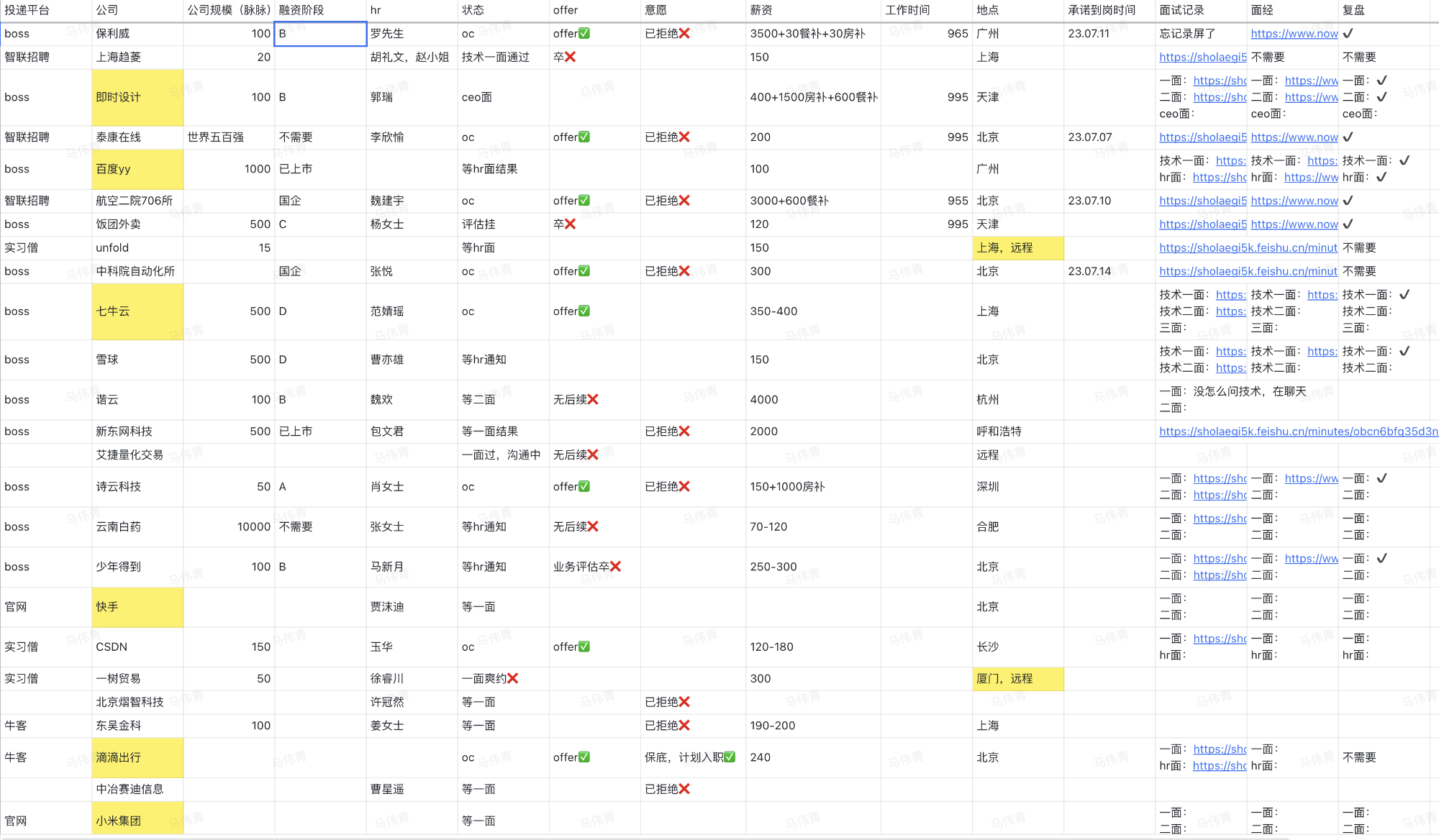Click 复盘 一面 checkmark in 诗云科技 row
The height and width of the screenshot is (840, 1439).
tap(1381, 478)
